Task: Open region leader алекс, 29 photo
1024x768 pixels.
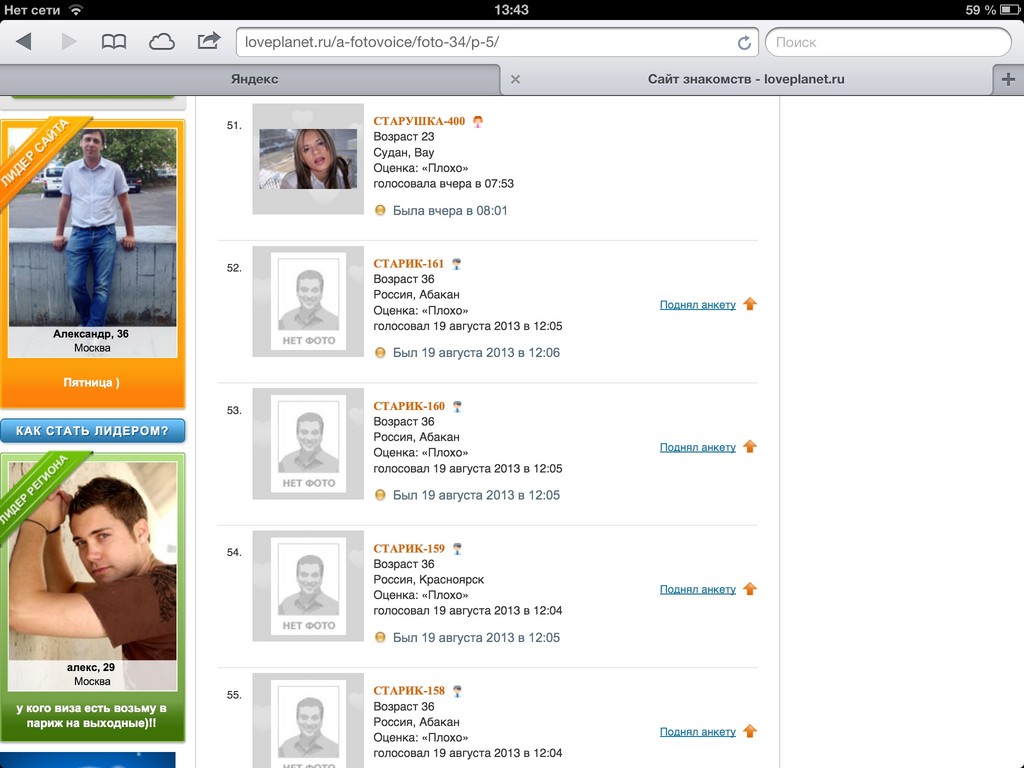Action: (92, 561)
